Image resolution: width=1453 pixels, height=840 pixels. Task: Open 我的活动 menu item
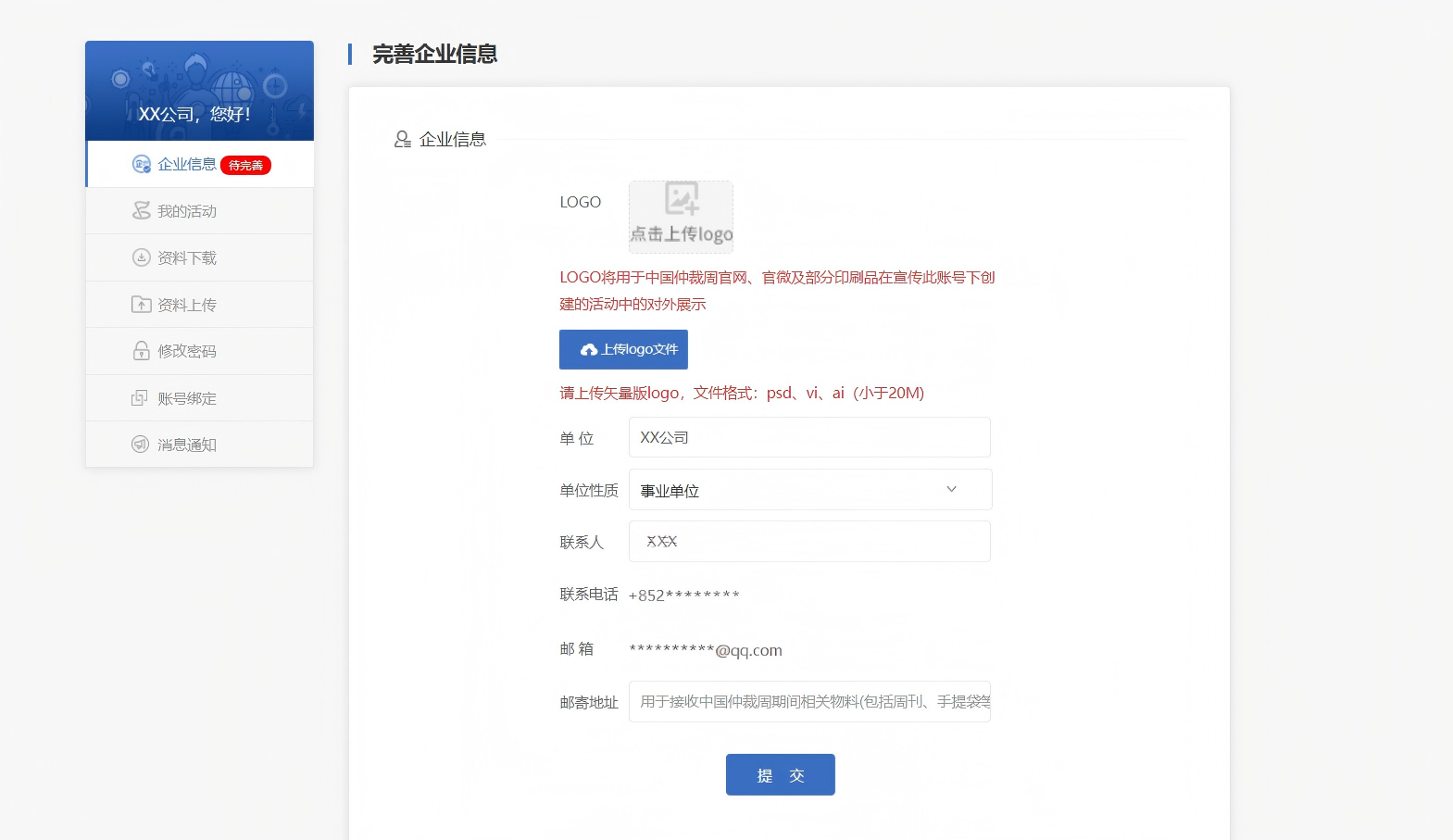[x=200, y=211]
